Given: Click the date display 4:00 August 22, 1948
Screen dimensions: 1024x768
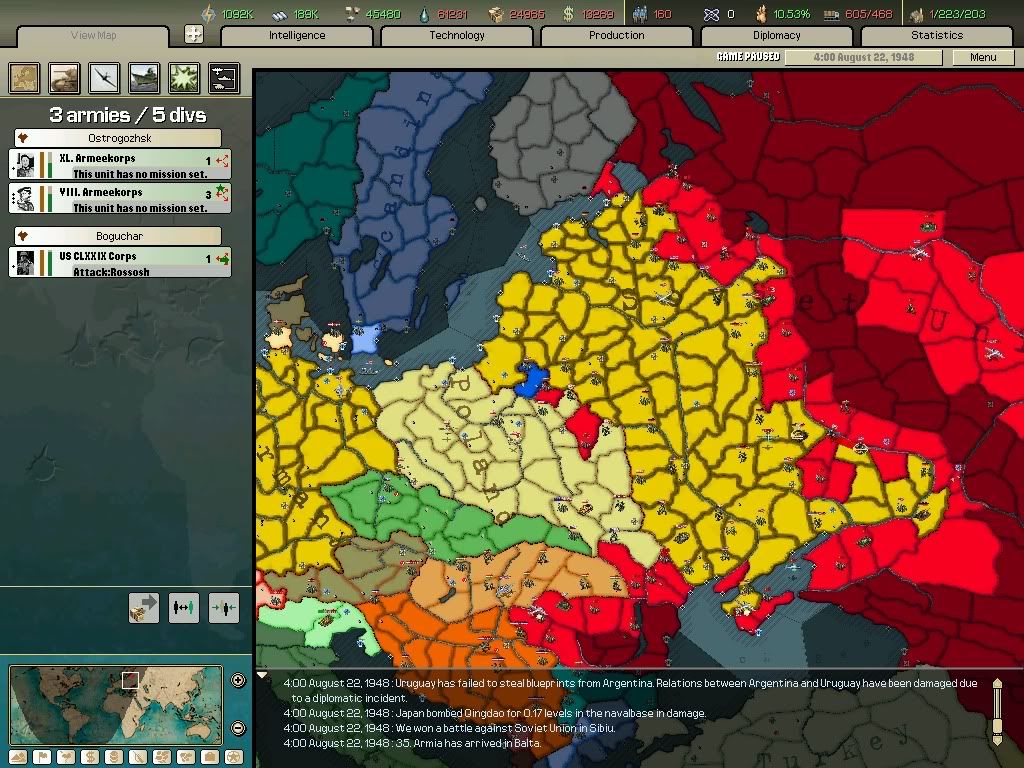Looking at the screenshot, I should [x=863, y=57].
